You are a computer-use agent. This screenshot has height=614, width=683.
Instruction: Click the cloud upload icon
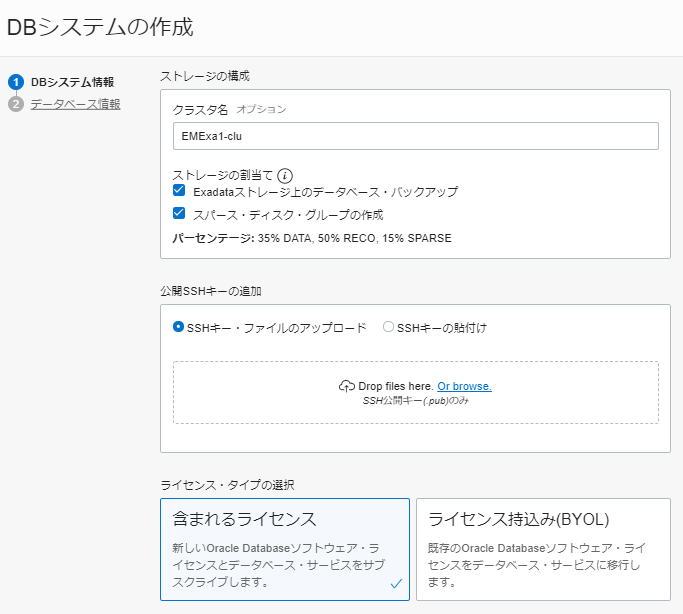click(x=347, y=386)
